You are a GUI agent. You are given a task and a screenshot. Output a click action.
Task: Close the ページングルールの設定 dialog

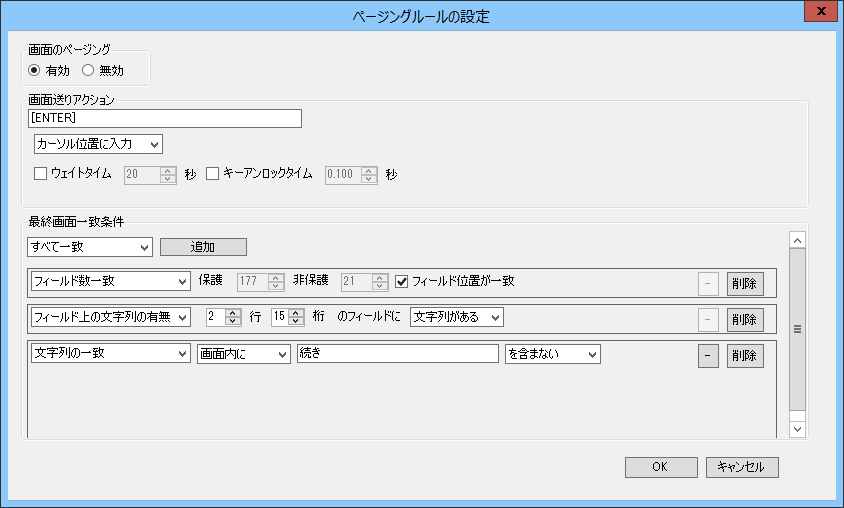pos(821,11)
